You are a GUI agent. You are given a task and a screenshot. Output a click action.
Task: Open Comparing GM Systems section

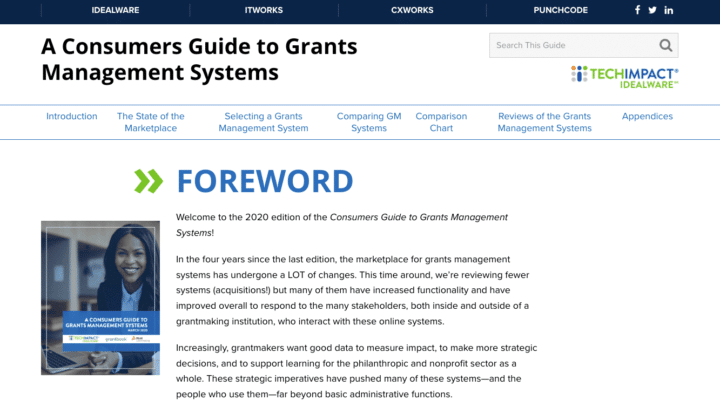click(369, 122)
